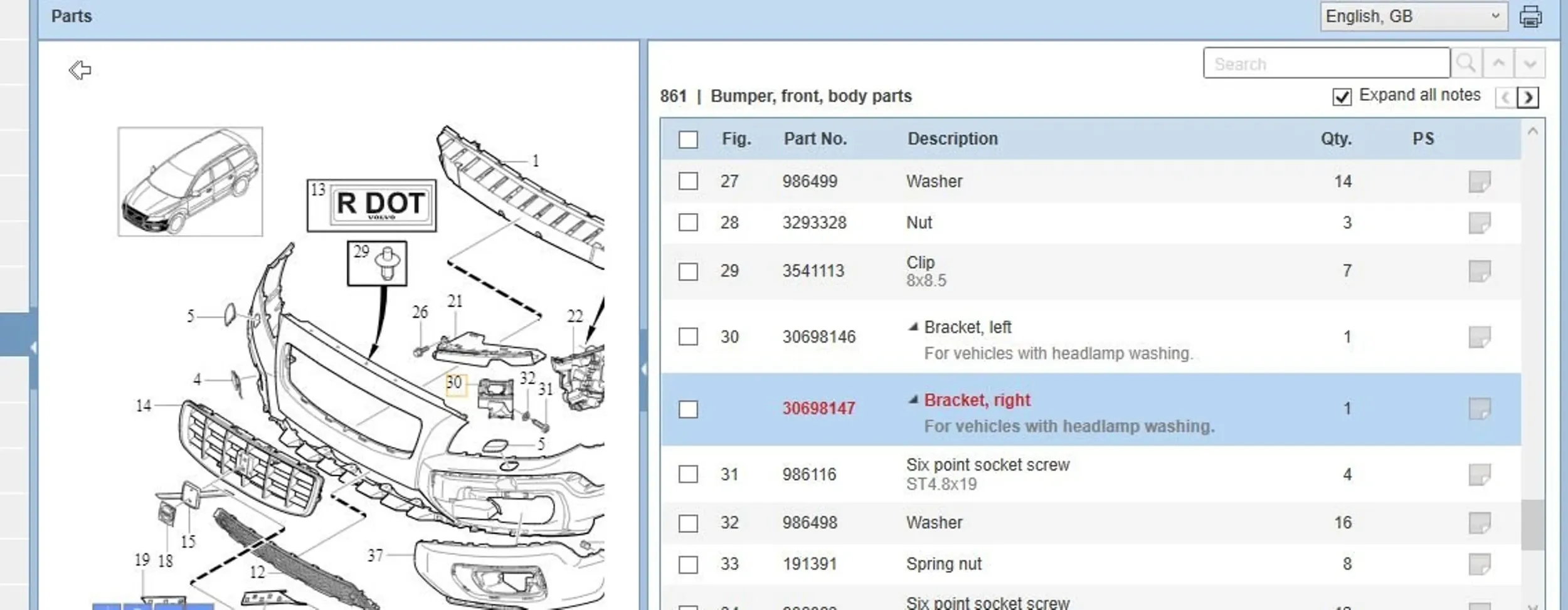Select checkbox for Spring nut 191391
The height and width of the screenshot is (610, 1568).
tap(688, 565)
